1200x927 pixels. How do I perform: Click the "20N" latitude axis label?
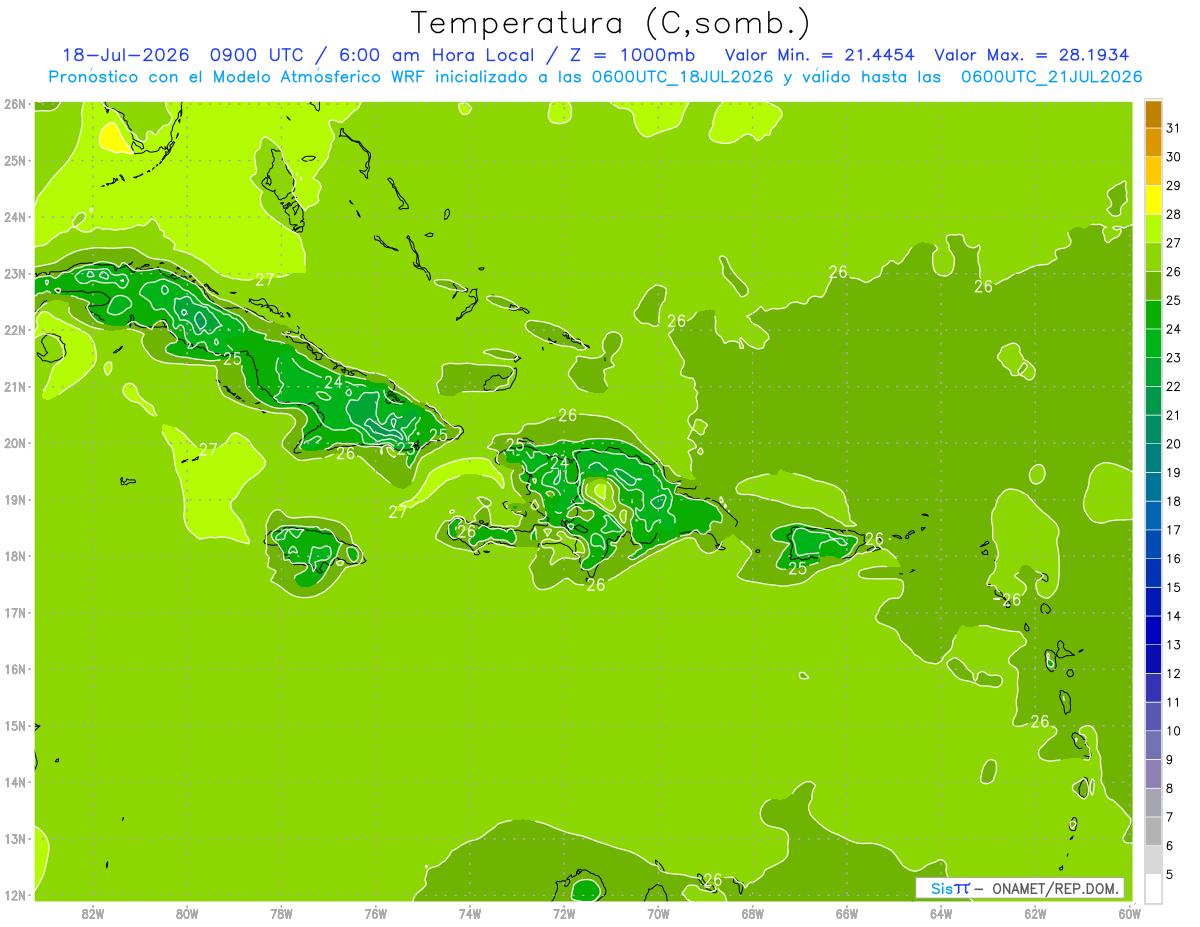click(x=14, y=443)
